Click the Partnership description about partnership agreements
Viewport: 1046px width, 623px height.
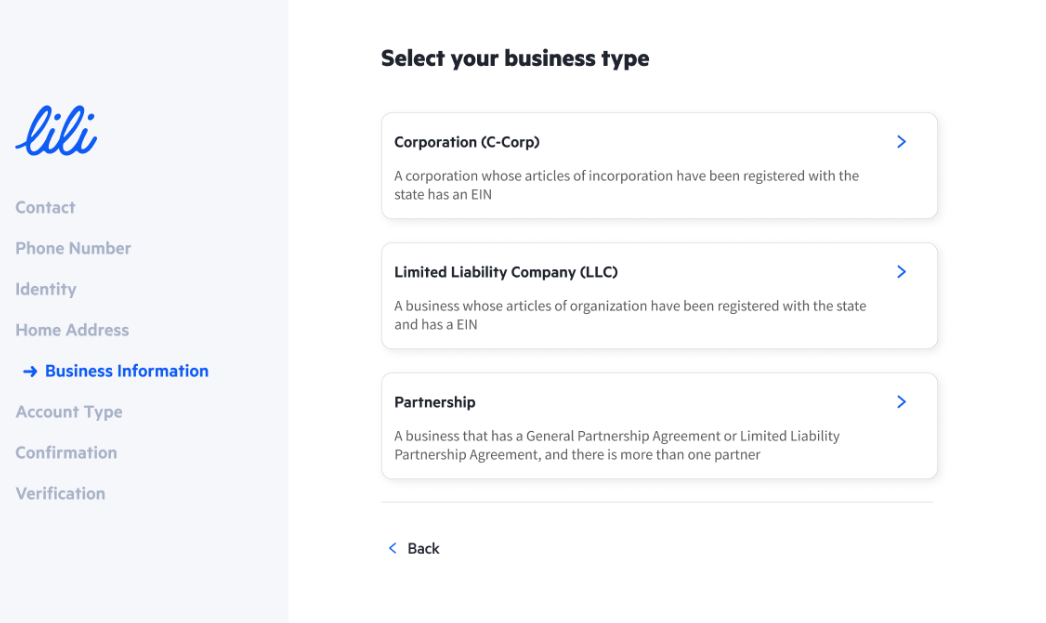pos(617,445)
